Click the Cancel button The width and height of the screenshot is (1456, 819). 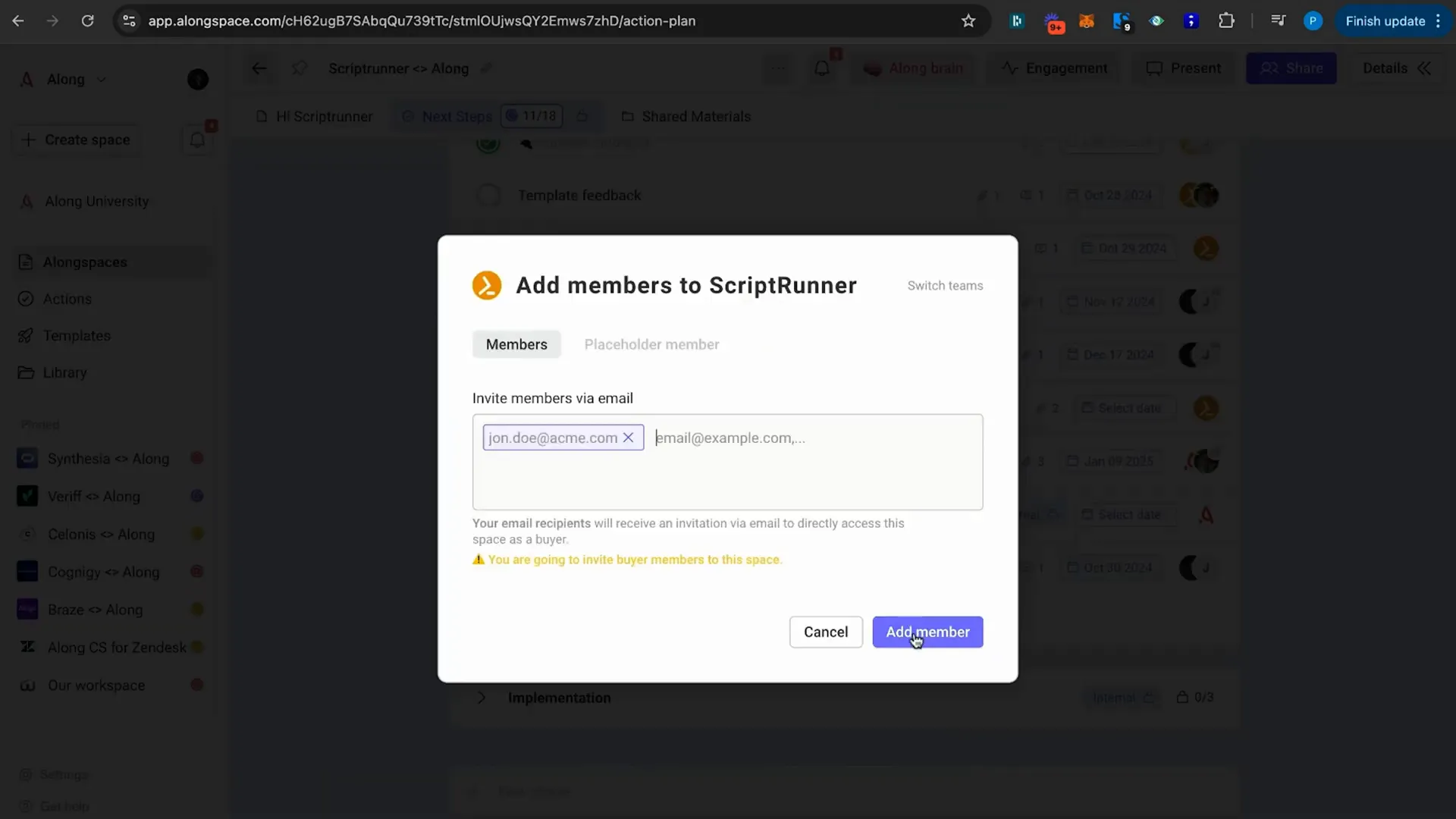pos(825,631)
